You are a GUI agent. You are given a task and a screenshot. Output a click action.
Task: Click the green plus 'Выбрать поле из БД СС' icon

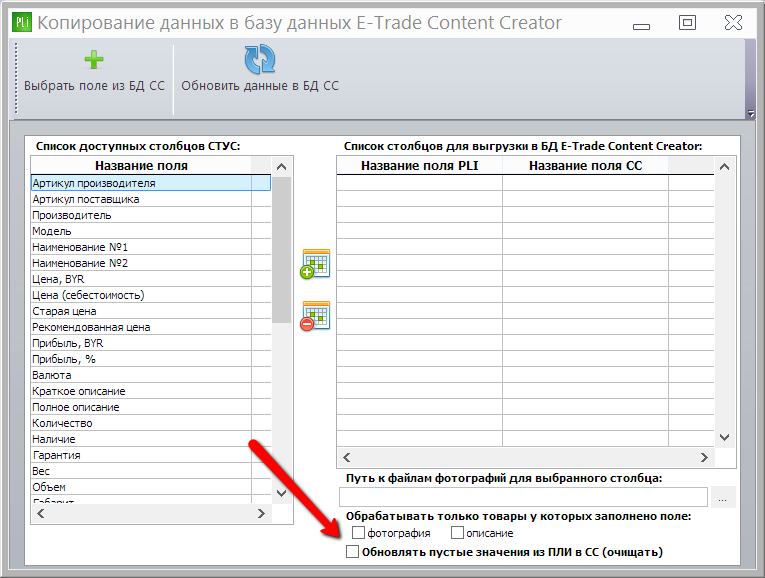pos(94,60)
